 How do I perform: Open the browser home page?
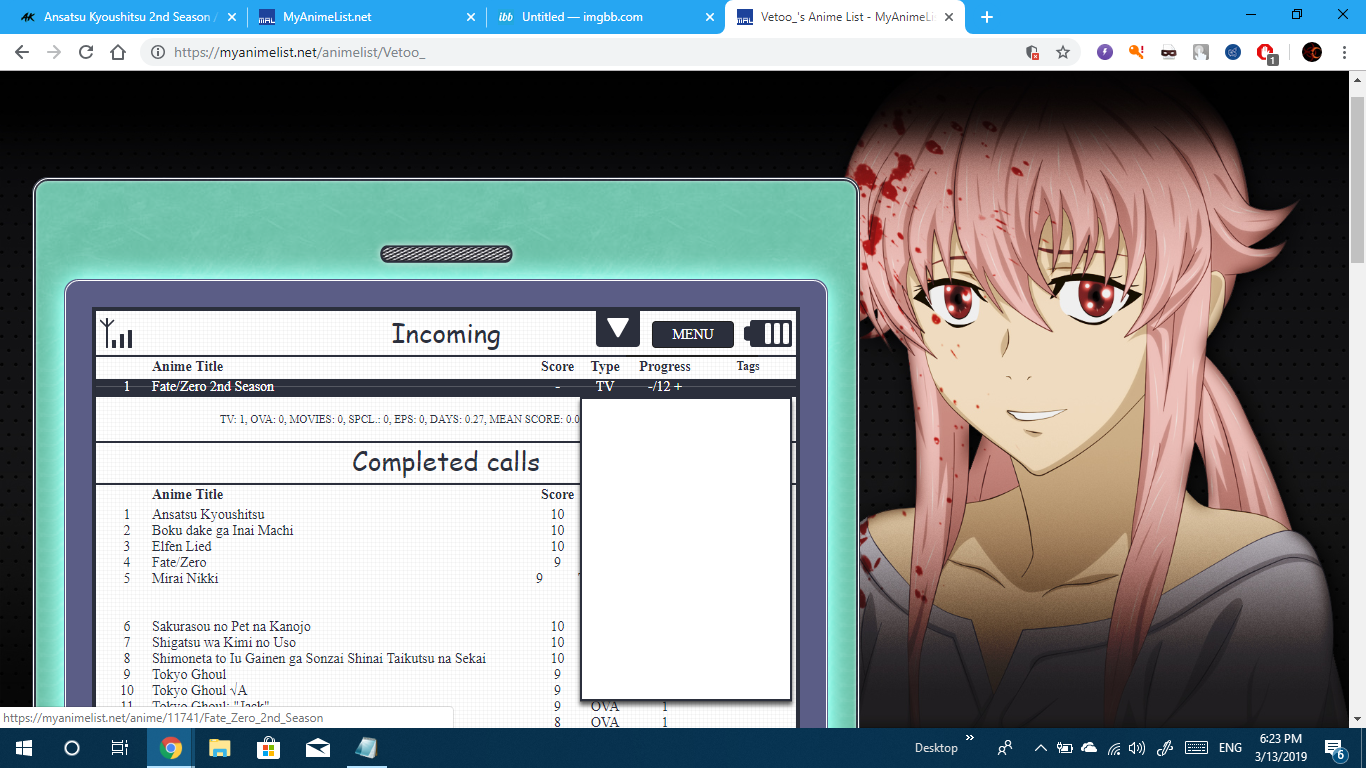pyautogui.click(x=118, y=52)
